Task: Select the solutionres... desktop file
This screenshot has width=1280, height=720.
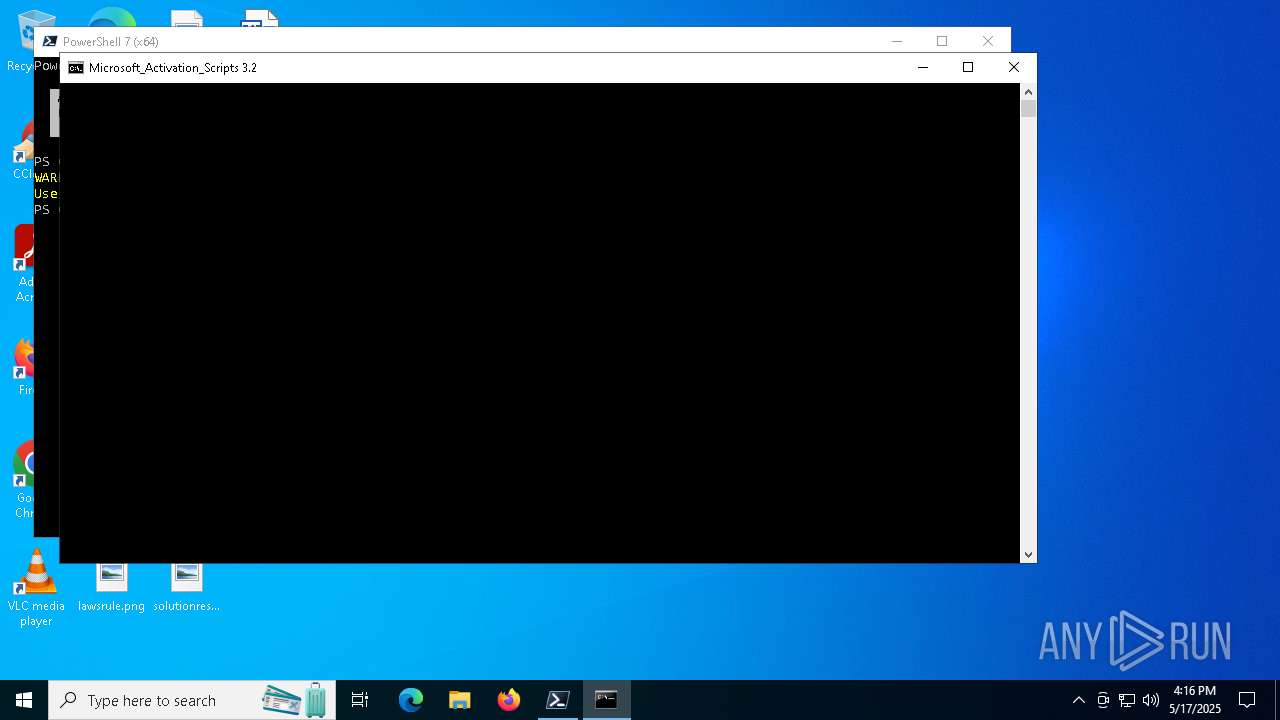Action: (x=186, y=587)
